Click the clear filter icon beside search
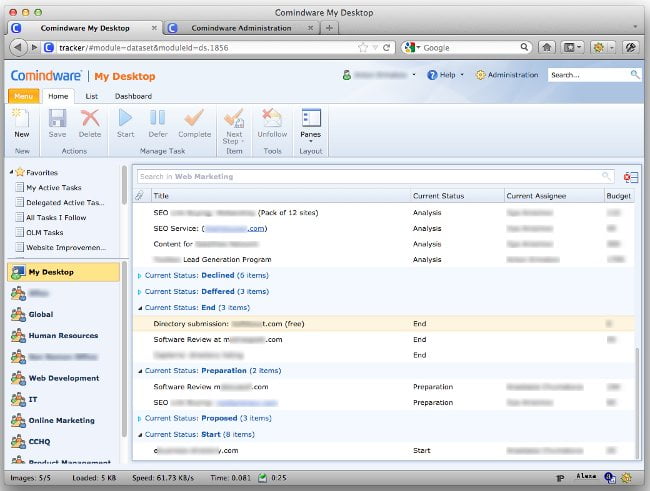 tap(631, 177)
